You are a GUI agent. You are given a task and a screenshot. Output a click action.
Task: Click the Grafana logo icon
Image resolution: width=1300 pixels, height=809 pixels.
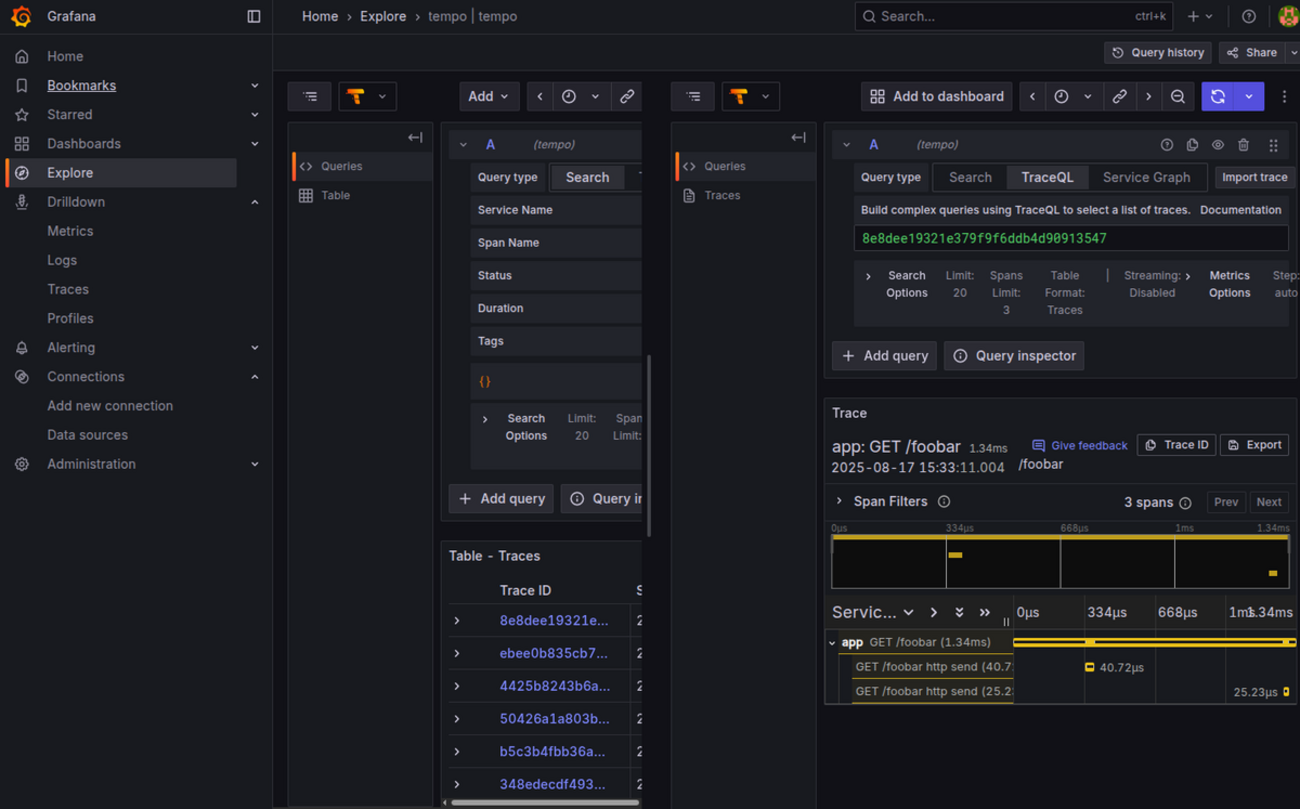point(21,16)
